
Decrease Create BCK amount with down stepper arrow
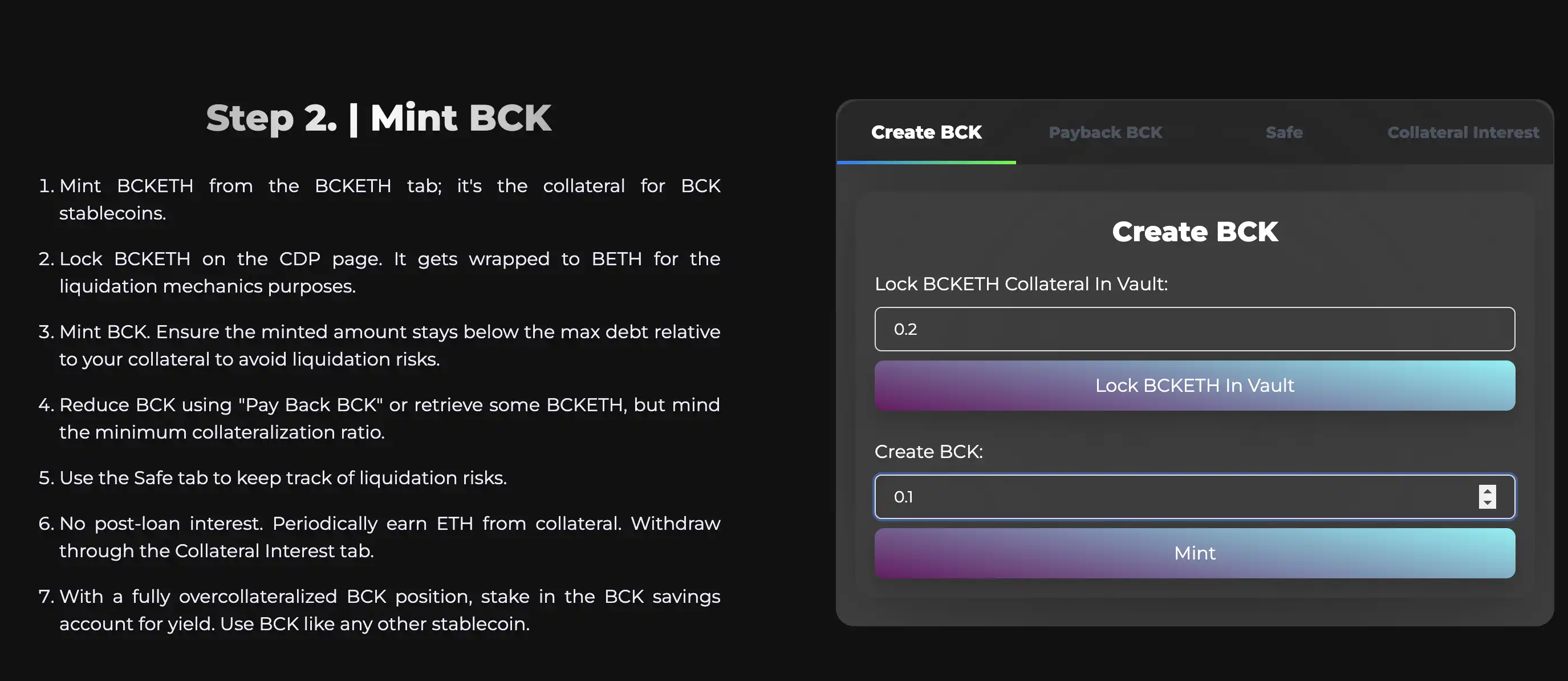click(1487, 502)
